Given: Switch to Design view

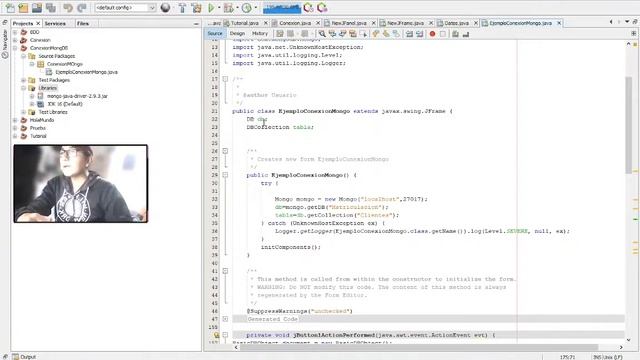Looking at the screenshot, I should [x=237, y=34].
